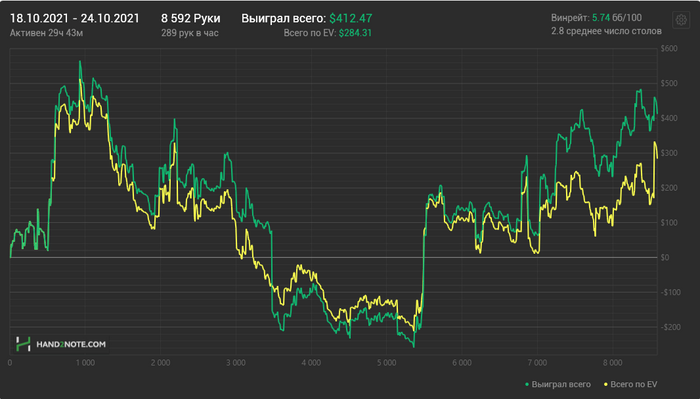The width and height of the screenshot is (700, 399).
Task: Toggle 'Выиграл всего' green legend series
Action: [x=558, y=384]
